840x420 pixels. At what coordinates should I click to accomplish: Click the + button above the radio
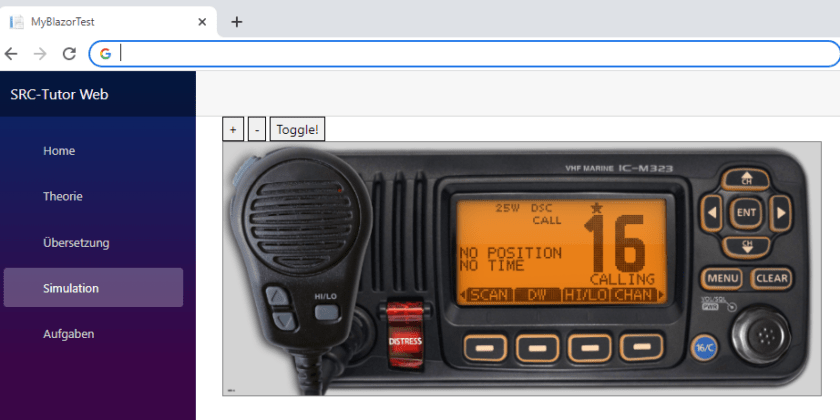(232, 130)
